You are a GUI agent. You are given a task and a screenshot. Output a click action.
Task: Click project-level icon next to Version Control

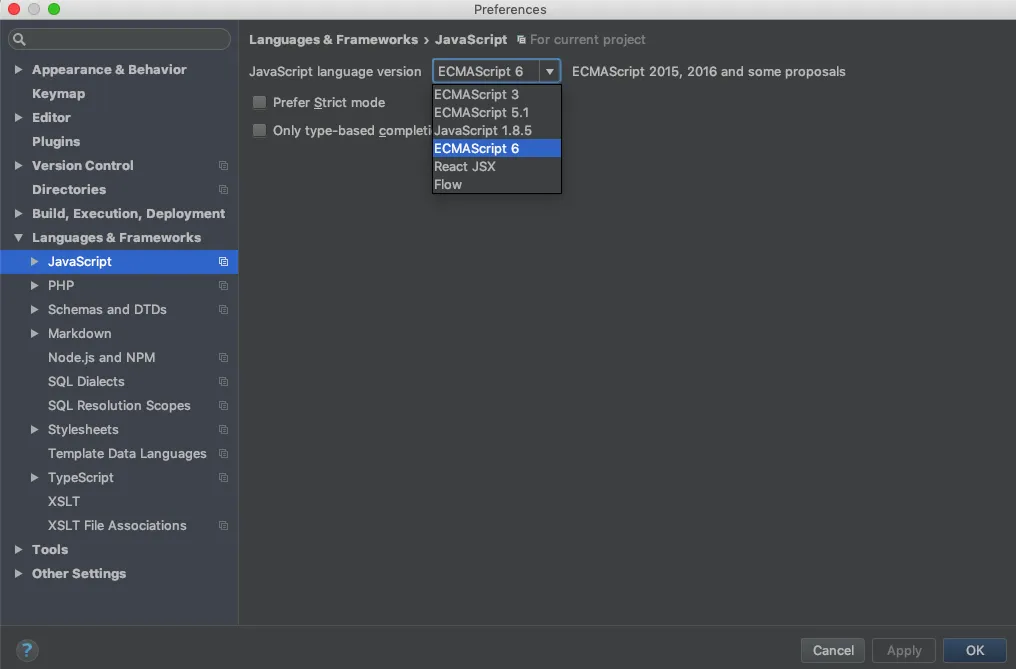tap(223, 166)
